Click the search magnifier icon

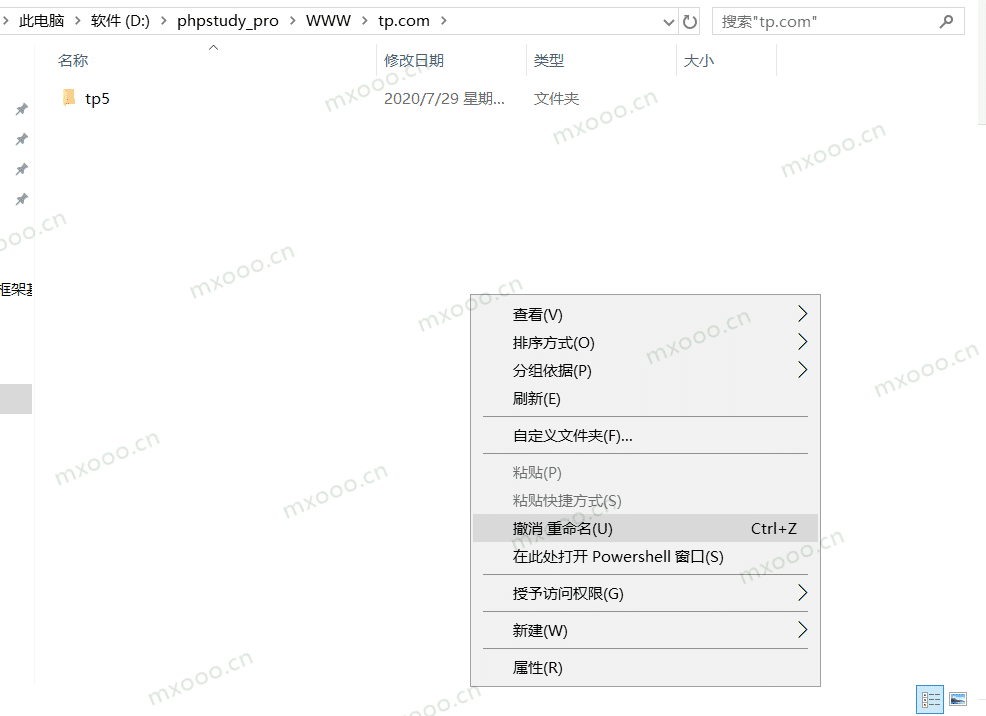tap(946, 21)
